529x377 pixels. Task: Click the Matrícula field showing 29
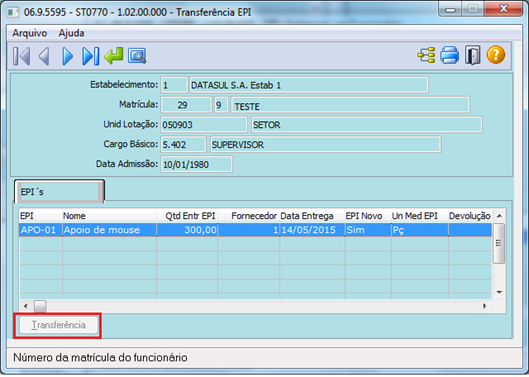point(186,105)
